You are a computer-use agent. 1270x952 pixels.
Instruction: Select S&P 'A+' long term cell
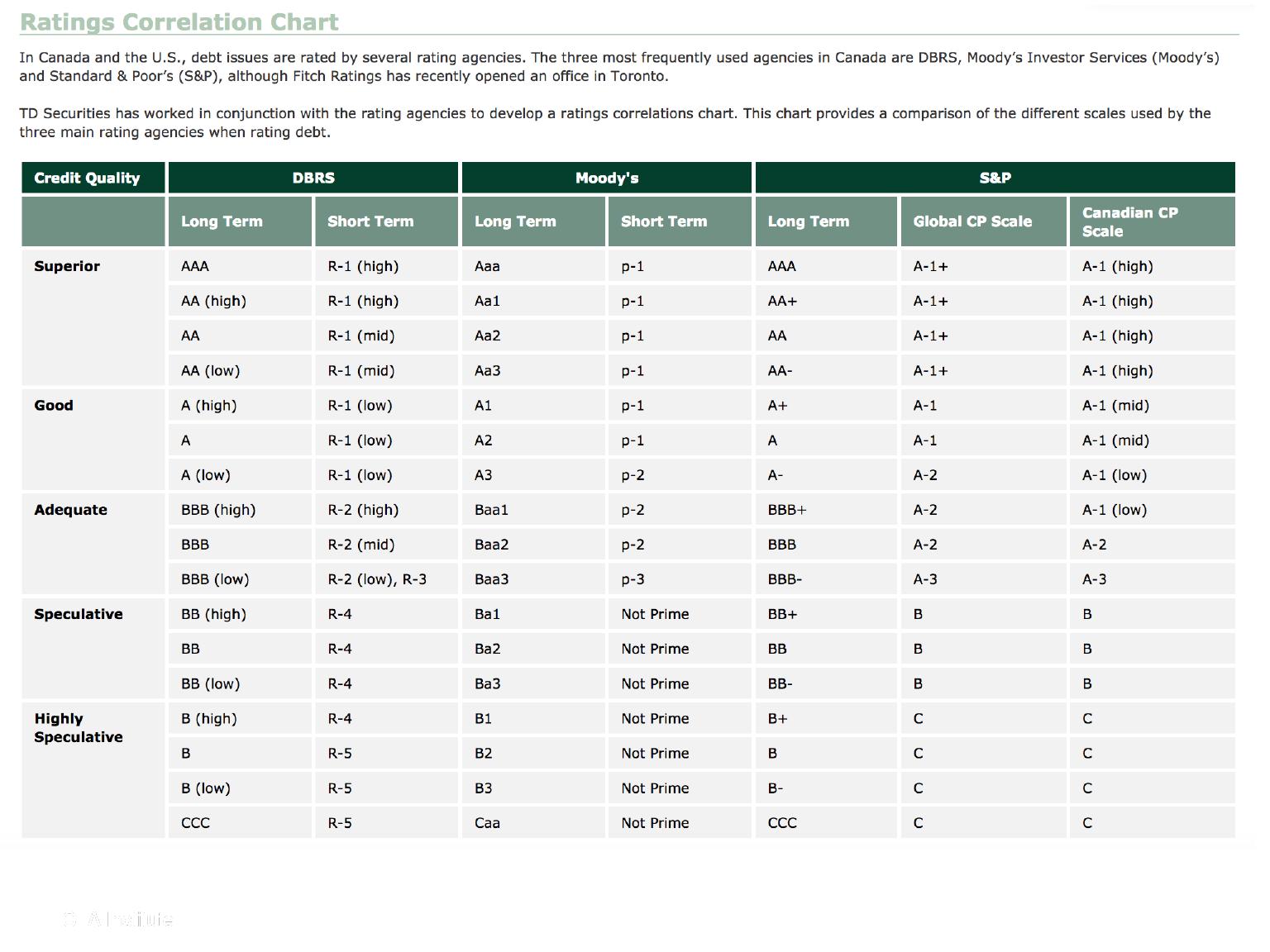click(x=826, y=405)
